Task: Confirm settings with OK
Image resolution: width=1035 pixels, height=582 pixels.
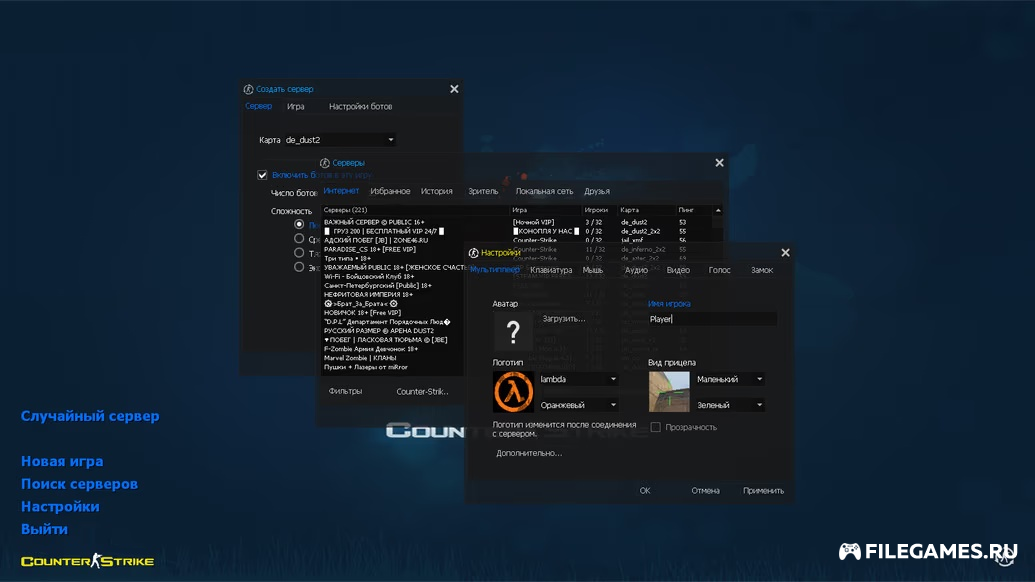Action: click(645, 491)
